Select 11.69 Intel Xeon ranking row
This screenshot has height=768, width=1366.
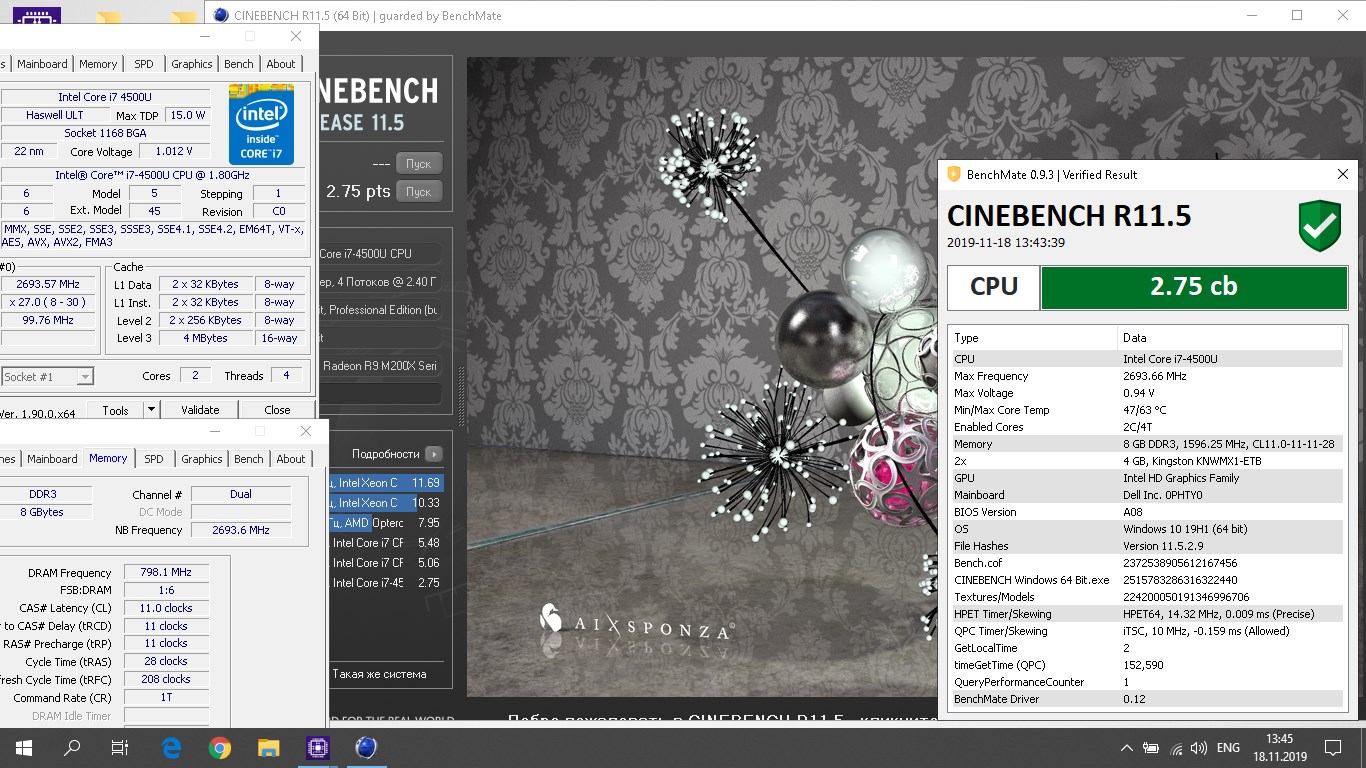[x=385, y=483]
